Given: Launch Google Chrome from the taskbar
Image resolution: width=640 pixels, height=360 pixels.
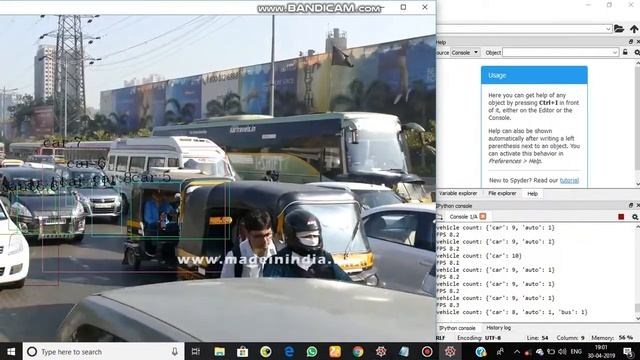Looking at the screenshot, I should click(358, 351).
